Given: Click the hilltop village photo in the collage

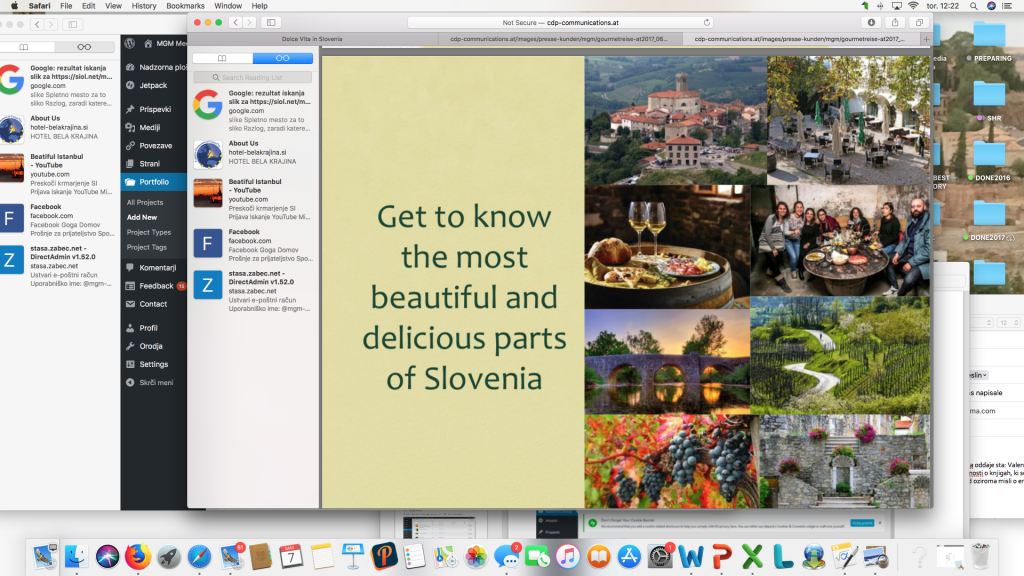Looking at the screenshot, I should (675, 120).
